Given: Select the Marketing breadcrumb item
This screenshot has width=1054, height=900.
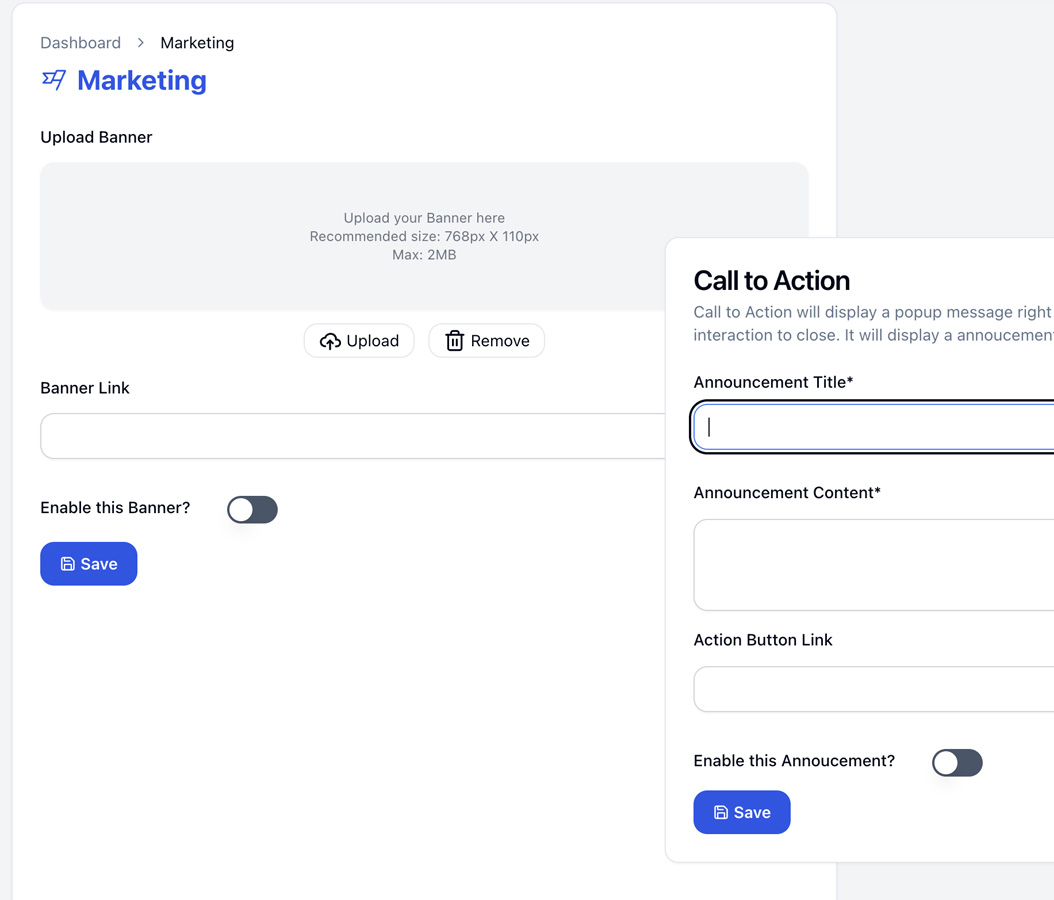Looking at the screenshot, I should 197,43.
